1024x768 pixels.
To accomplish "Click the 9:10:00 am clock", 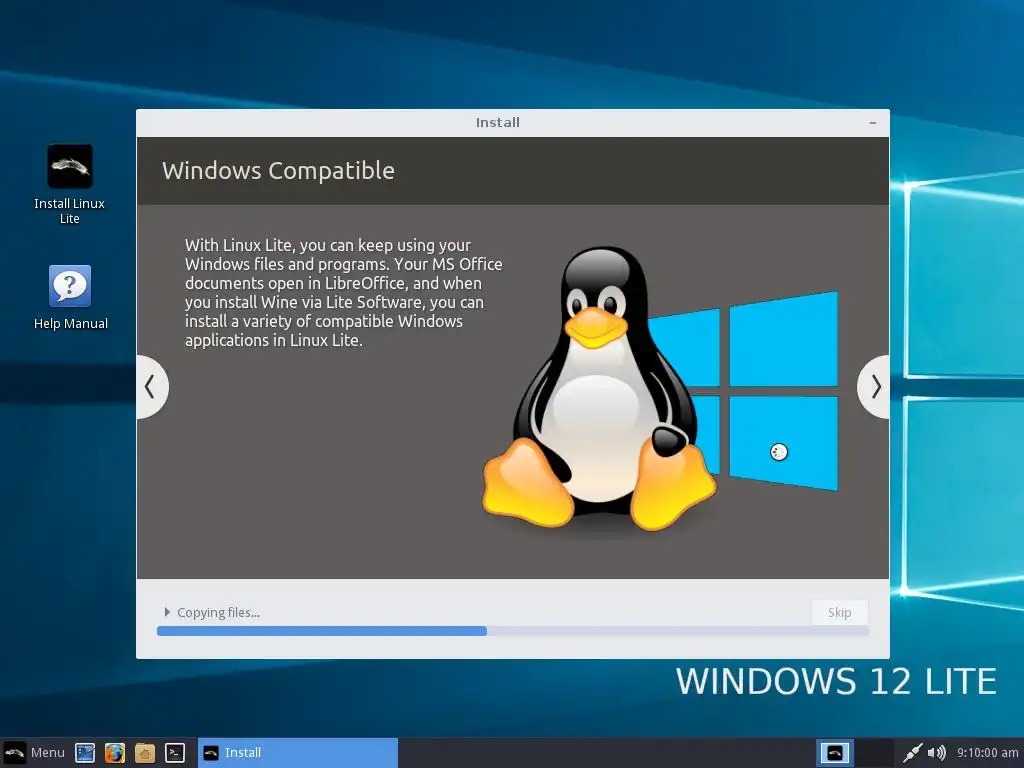I will click(x=987, y=753).
